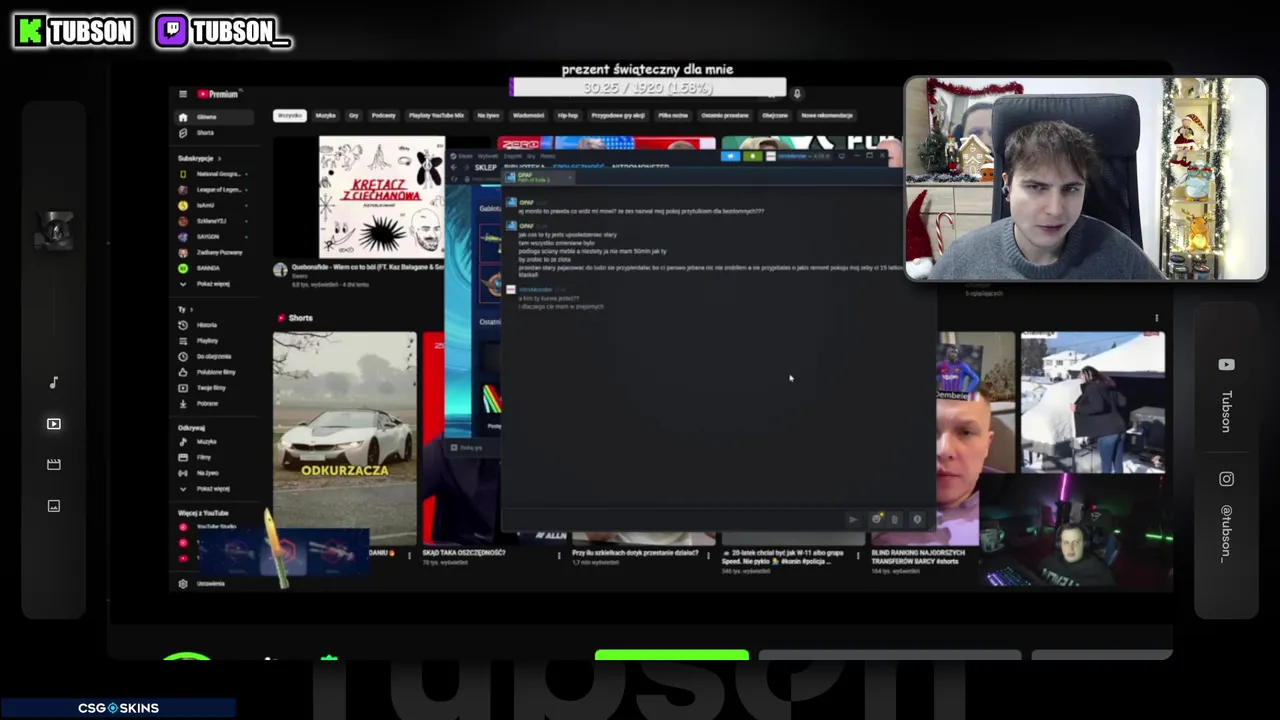Screen dimensions: 1280x720
Task: Click the YouTube voice search microphone
Action: (797, 94)
